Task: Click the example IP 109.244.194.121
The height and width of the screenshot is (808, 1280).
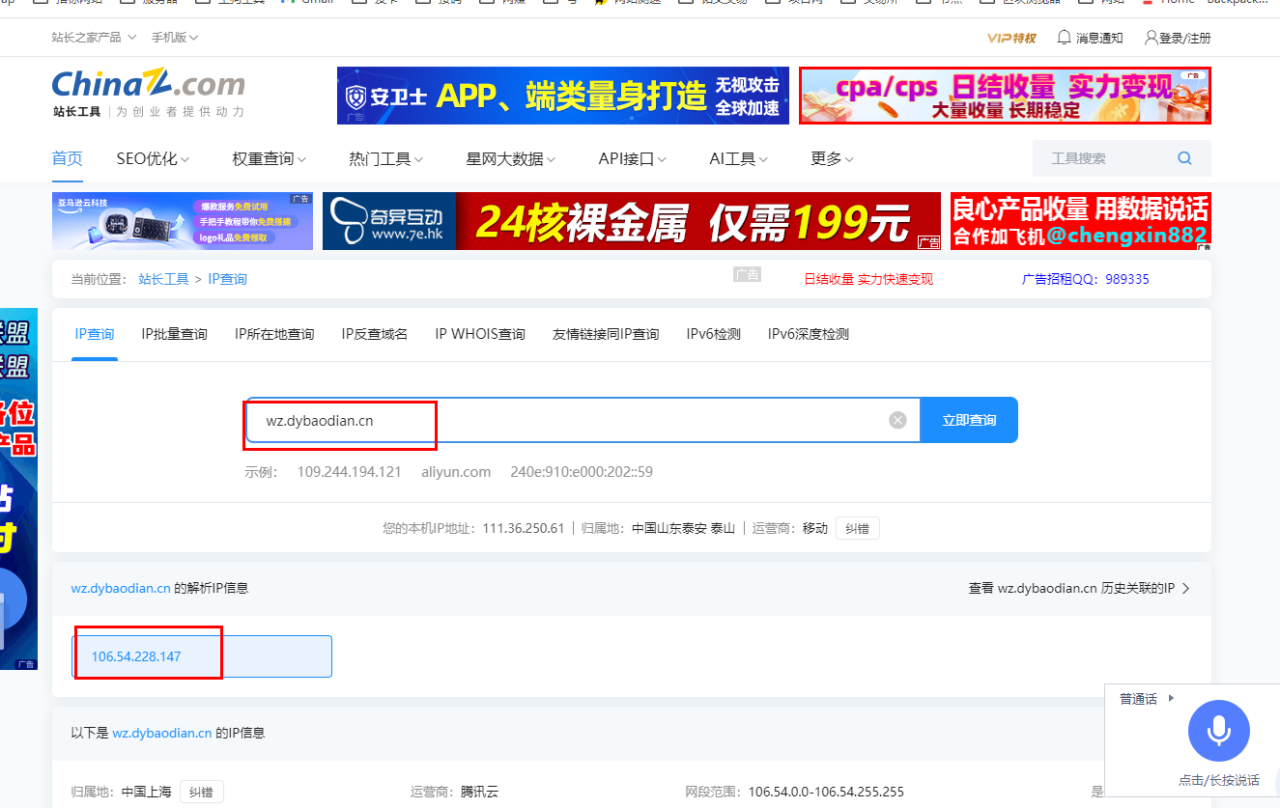Action: pos(349,472)
